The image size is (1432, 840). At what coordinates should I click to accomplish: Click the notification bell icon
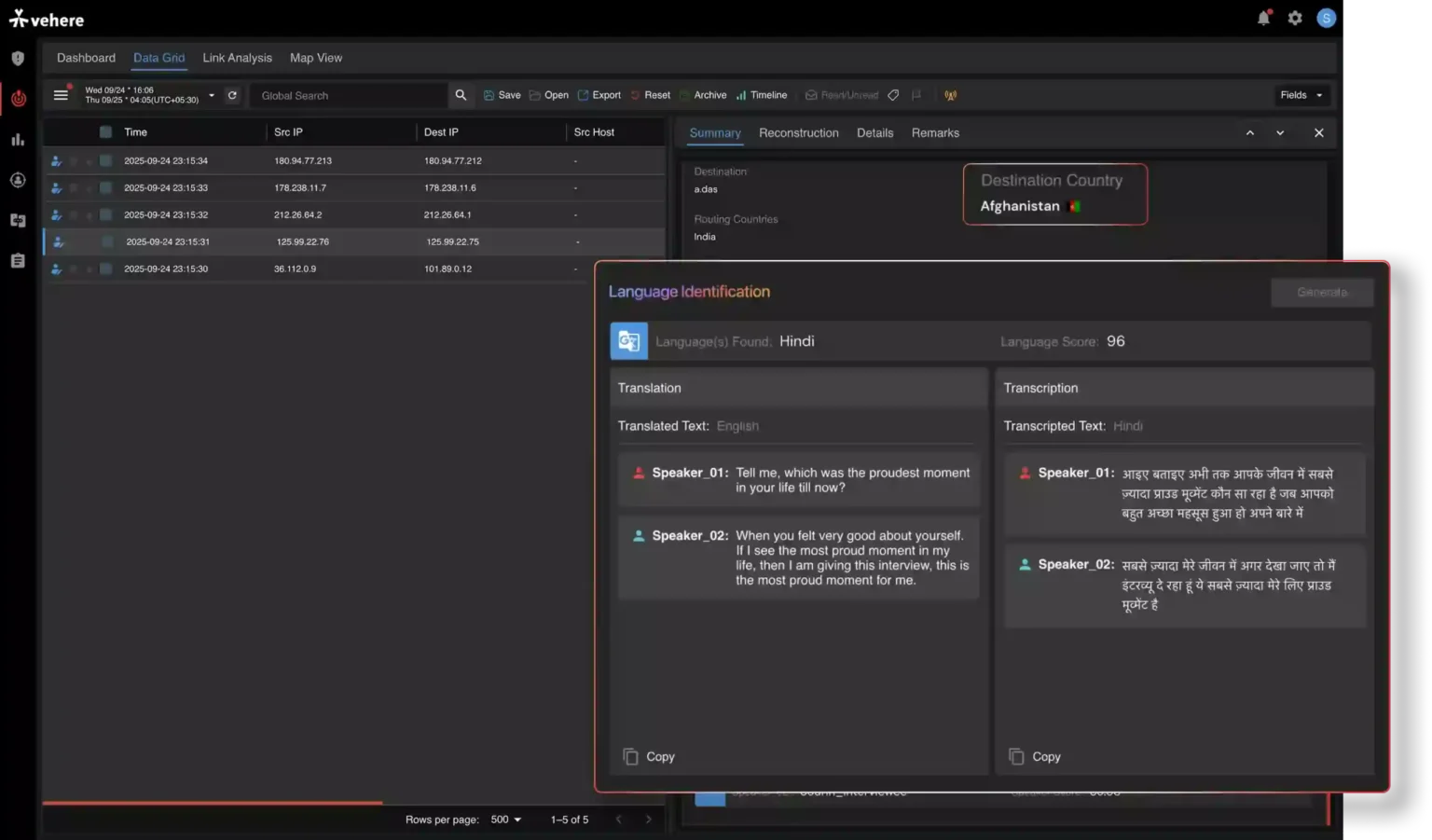(1263, 18)
